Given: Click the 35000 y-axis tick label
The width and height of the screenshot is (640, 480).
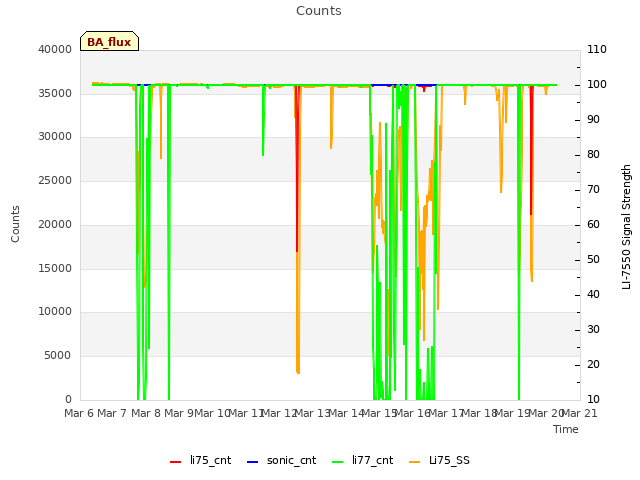Looking at the screenshot, I should [x=55, y=93].
